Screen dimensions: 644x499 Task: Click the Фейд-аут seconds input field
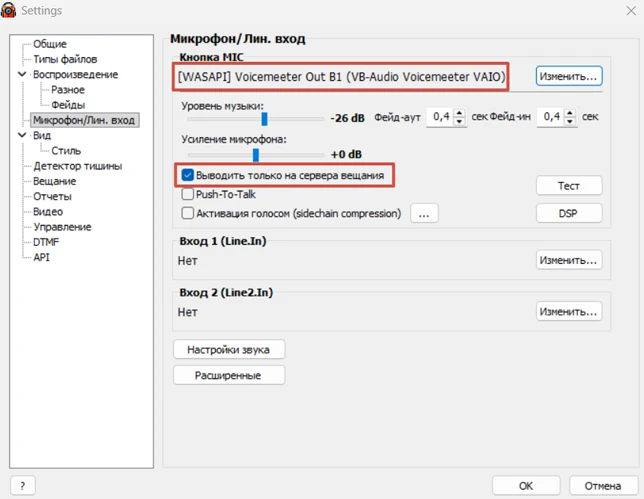441,117
